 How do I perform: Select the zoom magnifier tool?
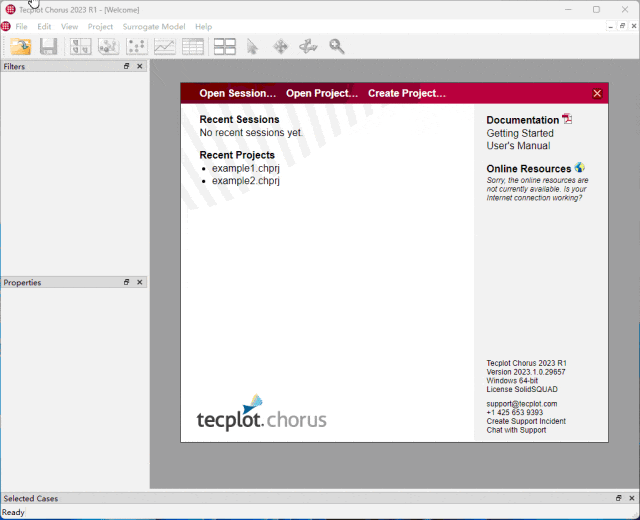pos(337,47)
